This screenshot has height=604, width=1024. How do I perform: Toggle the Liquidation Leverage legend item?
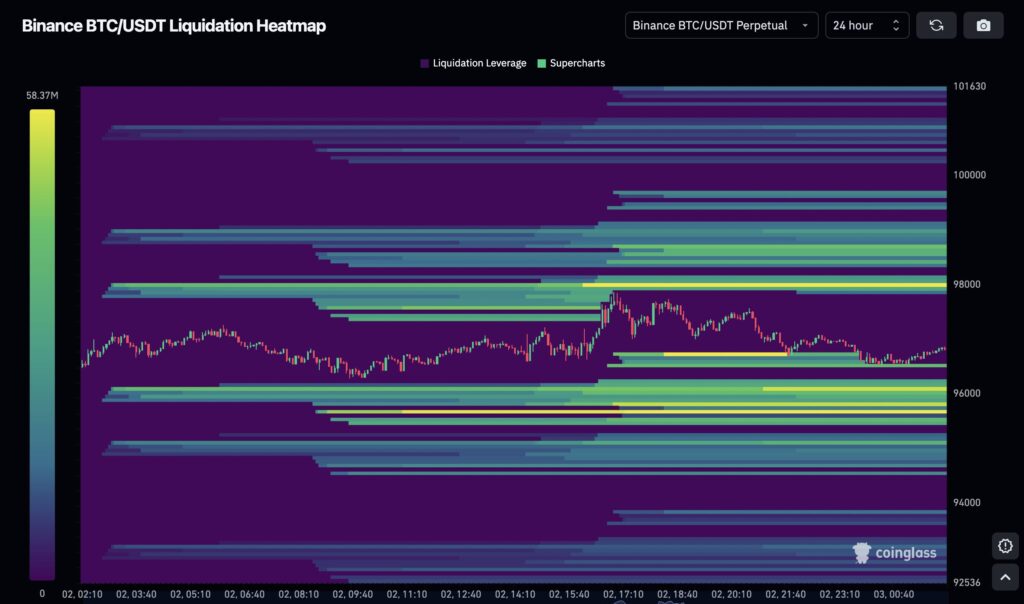tap(473, 63)
